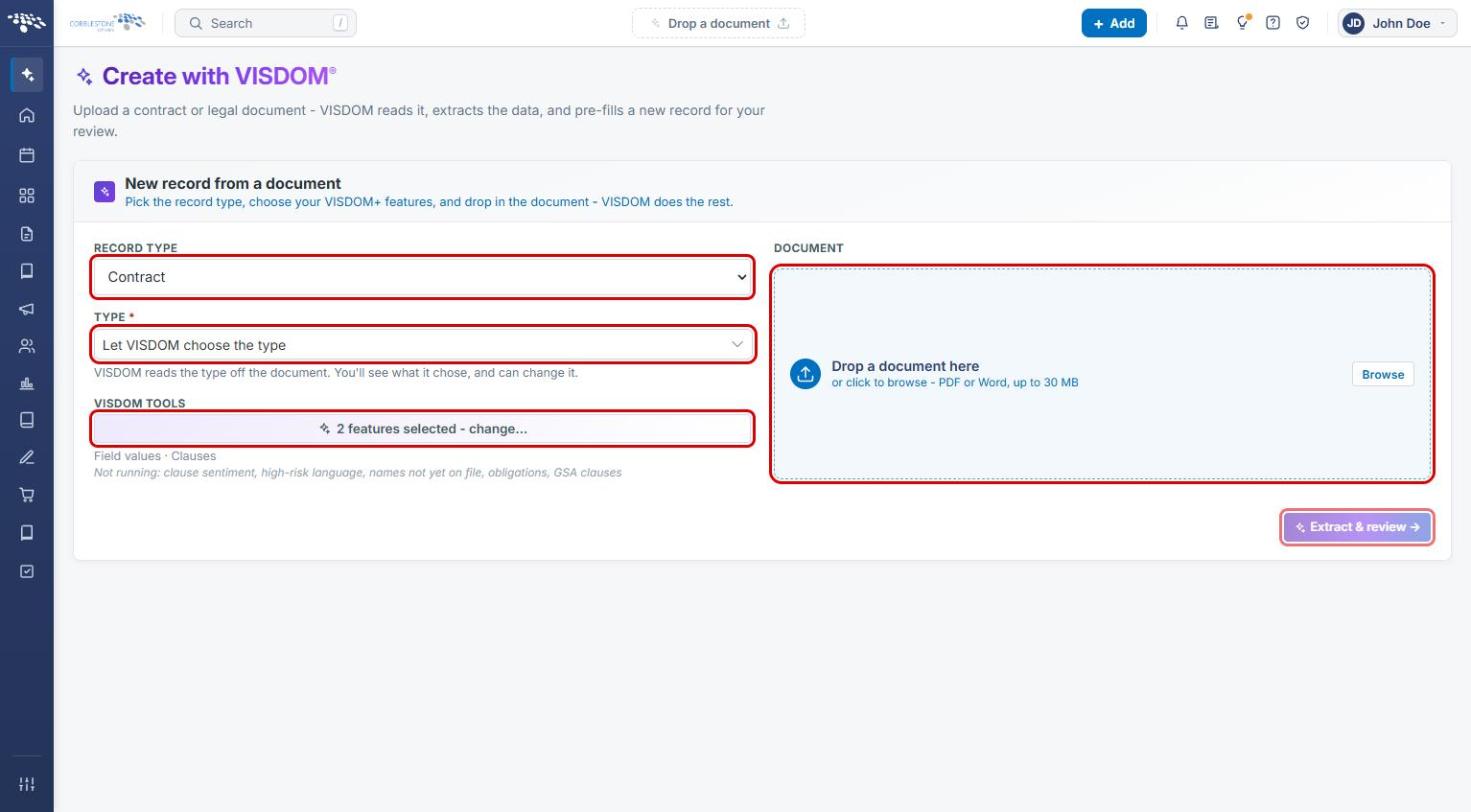Open the calendar icon in sidebar
Image resolution: width=1471 pixels, height=812 pixels.
27,155
